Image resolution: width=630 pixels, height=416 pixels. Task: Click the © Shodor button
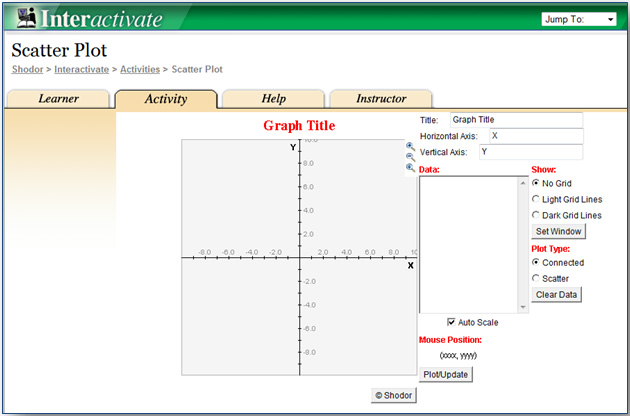click(x=394, y=396)
